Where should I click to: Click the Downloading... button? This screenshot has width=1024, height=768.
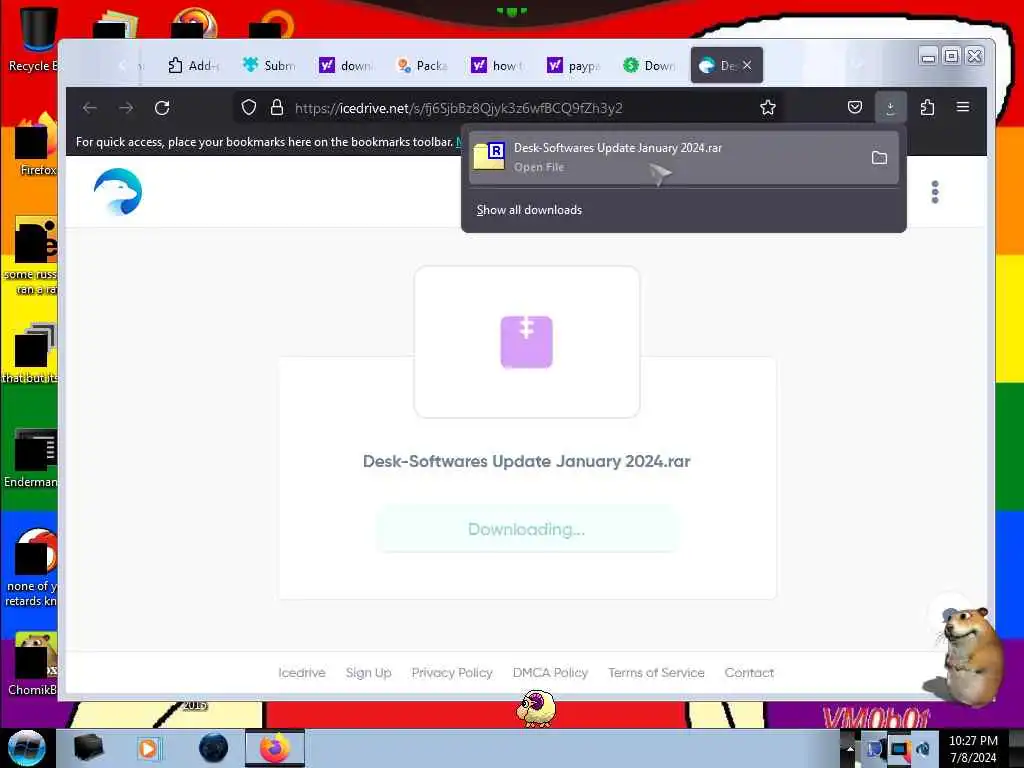coord(527,529)
